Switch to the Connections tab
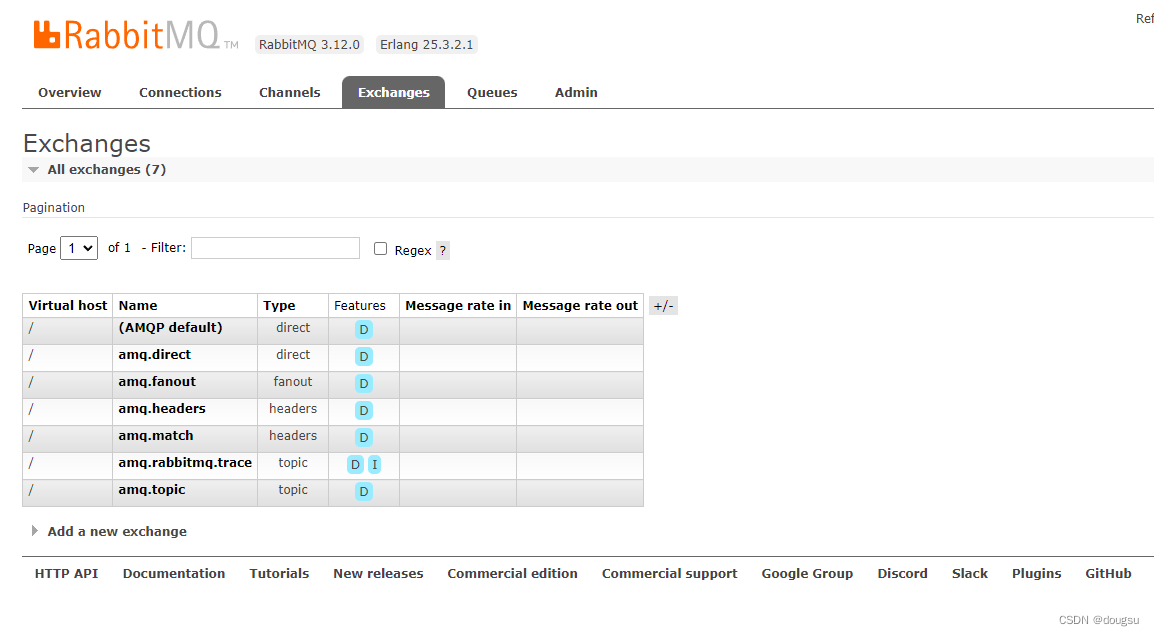 [x=180, y=93]
